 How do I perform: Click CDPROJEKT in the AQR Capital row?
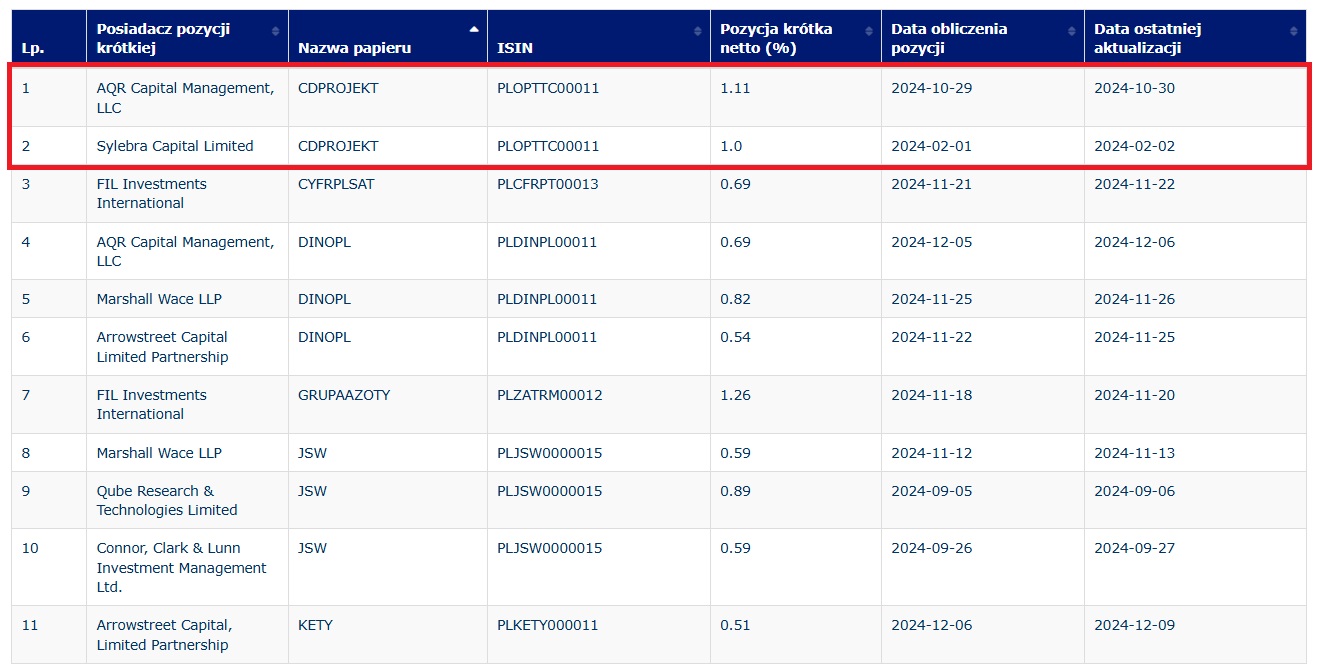338,88
